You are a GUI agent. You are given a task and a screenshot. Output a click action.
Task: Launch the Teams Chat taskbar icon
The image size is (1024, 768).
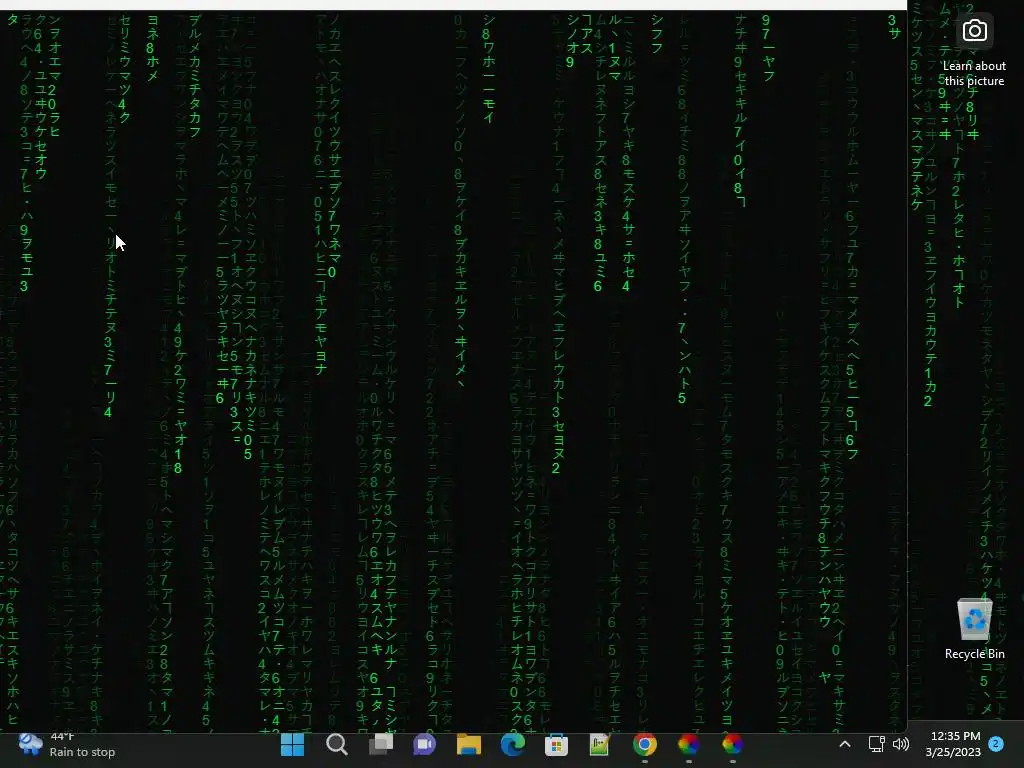pos(424,744)
